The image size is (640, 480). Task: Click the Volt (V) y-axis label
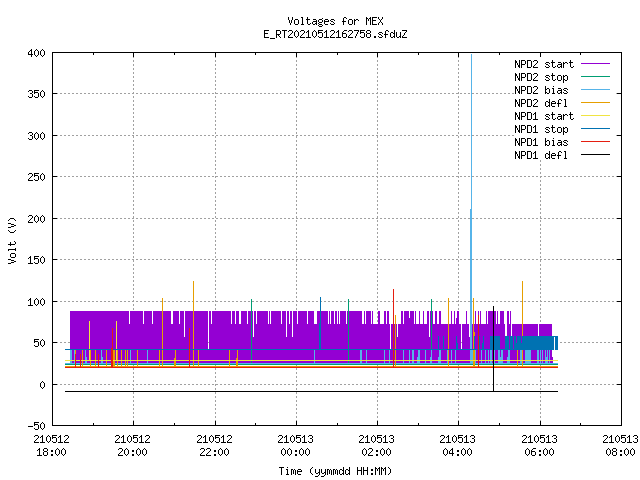(12, 240)
